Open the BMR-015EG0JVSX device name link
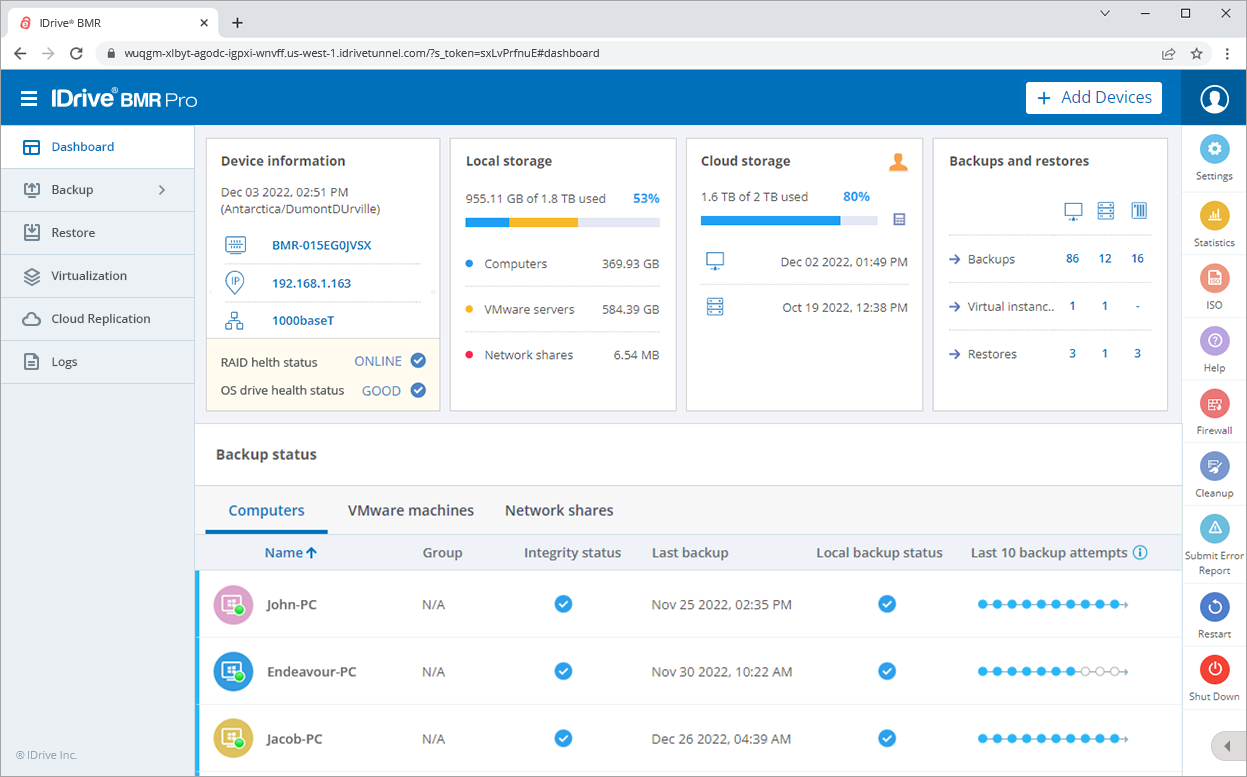Screen dimensions: 1247x777 point(322,245)
